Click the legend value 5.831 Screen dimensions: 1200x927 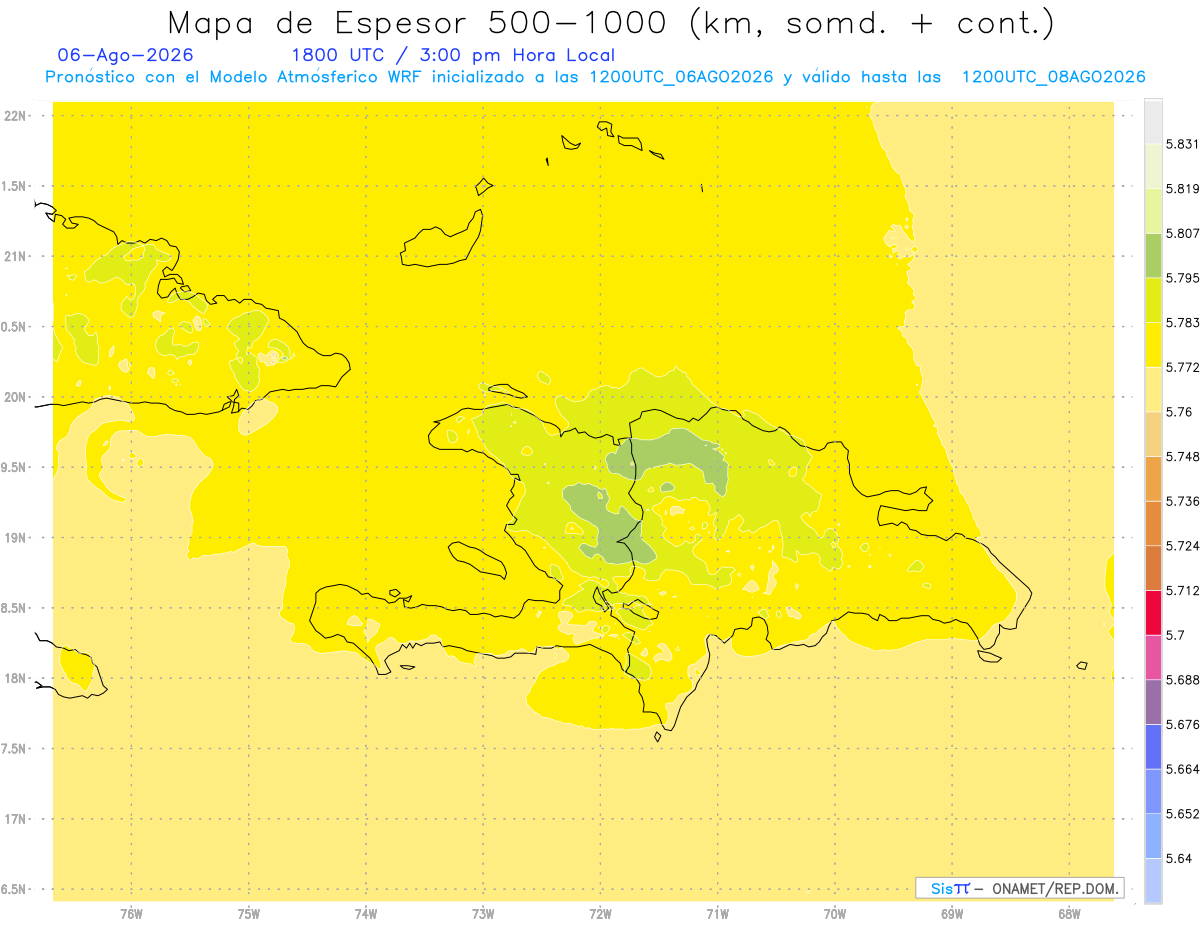tap(1182, 144)
